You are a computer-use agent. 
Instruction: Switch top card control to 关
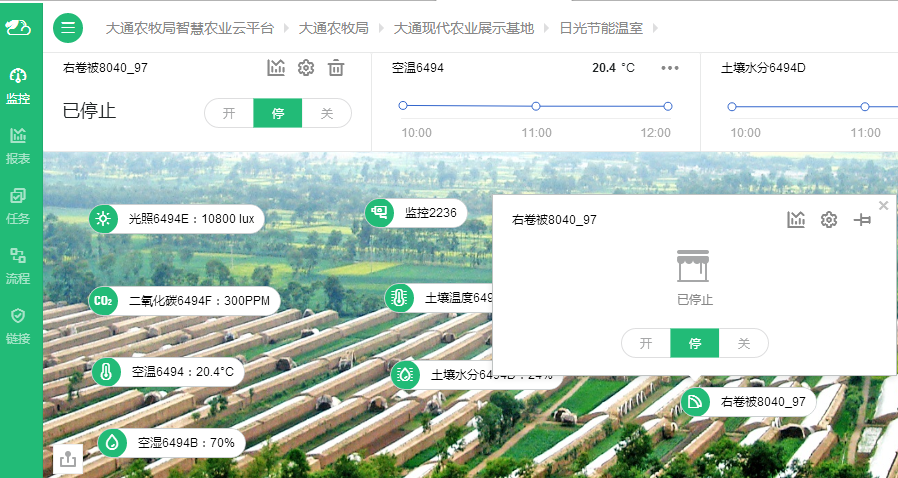coord(326,113)
